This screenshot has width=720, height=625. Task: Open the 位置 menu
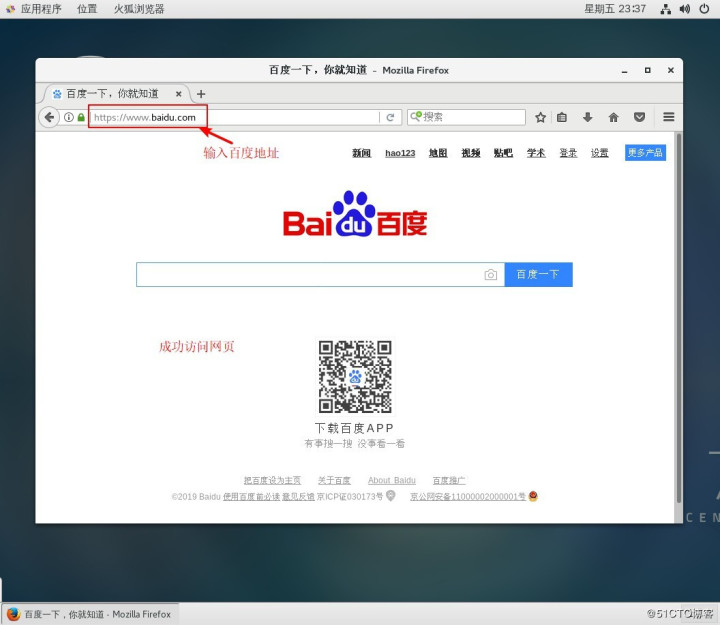(87, 9)
